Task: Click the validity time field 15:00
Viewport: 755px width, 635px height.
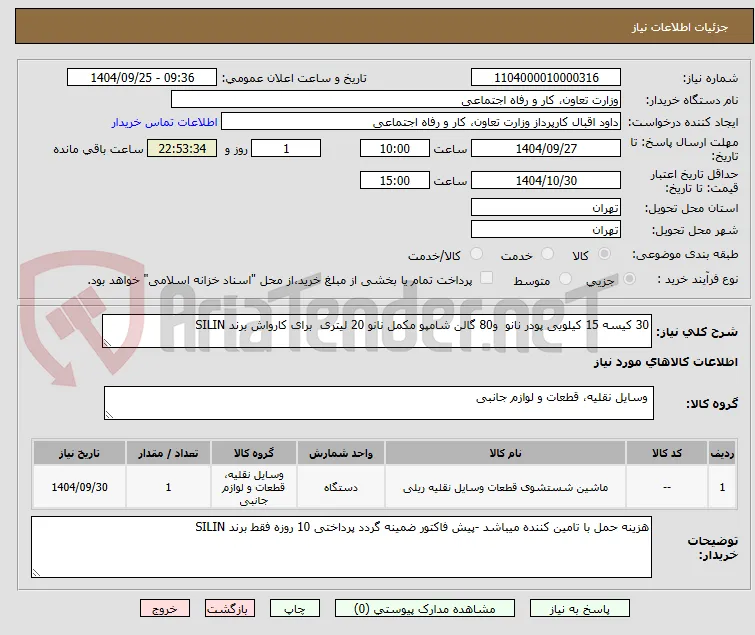Action: (395, 181)
